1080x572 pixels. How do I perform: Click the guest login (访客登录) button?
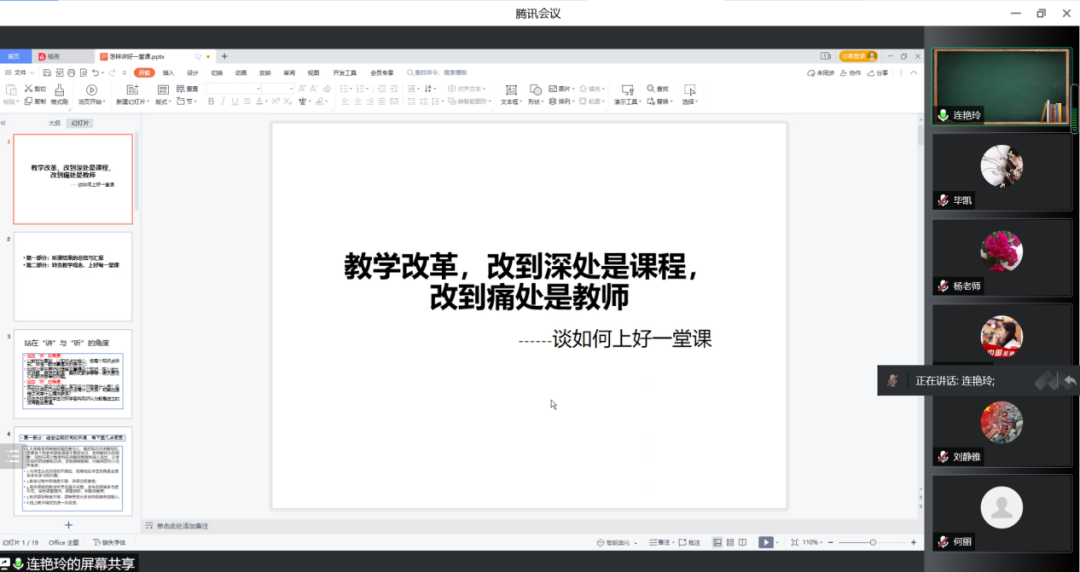[858, 57]
